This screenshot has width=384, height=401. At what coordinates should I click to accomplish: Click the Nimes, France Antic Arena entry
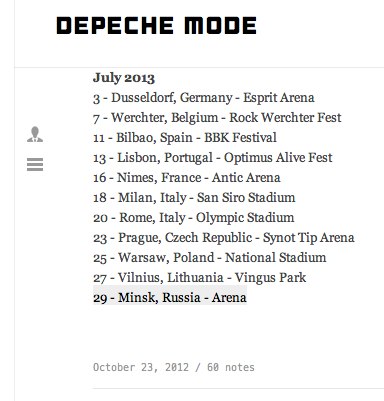(187, 178)
